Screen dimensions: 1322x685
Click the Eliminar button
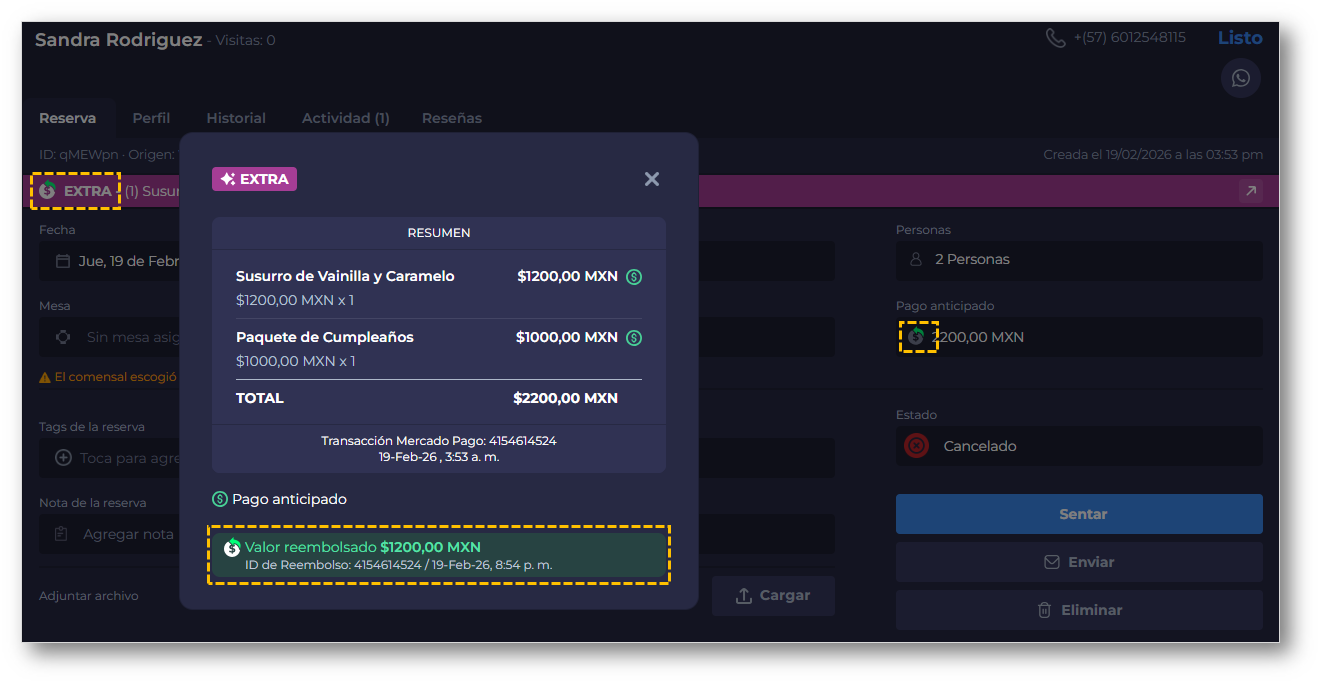pos(1079,610)
